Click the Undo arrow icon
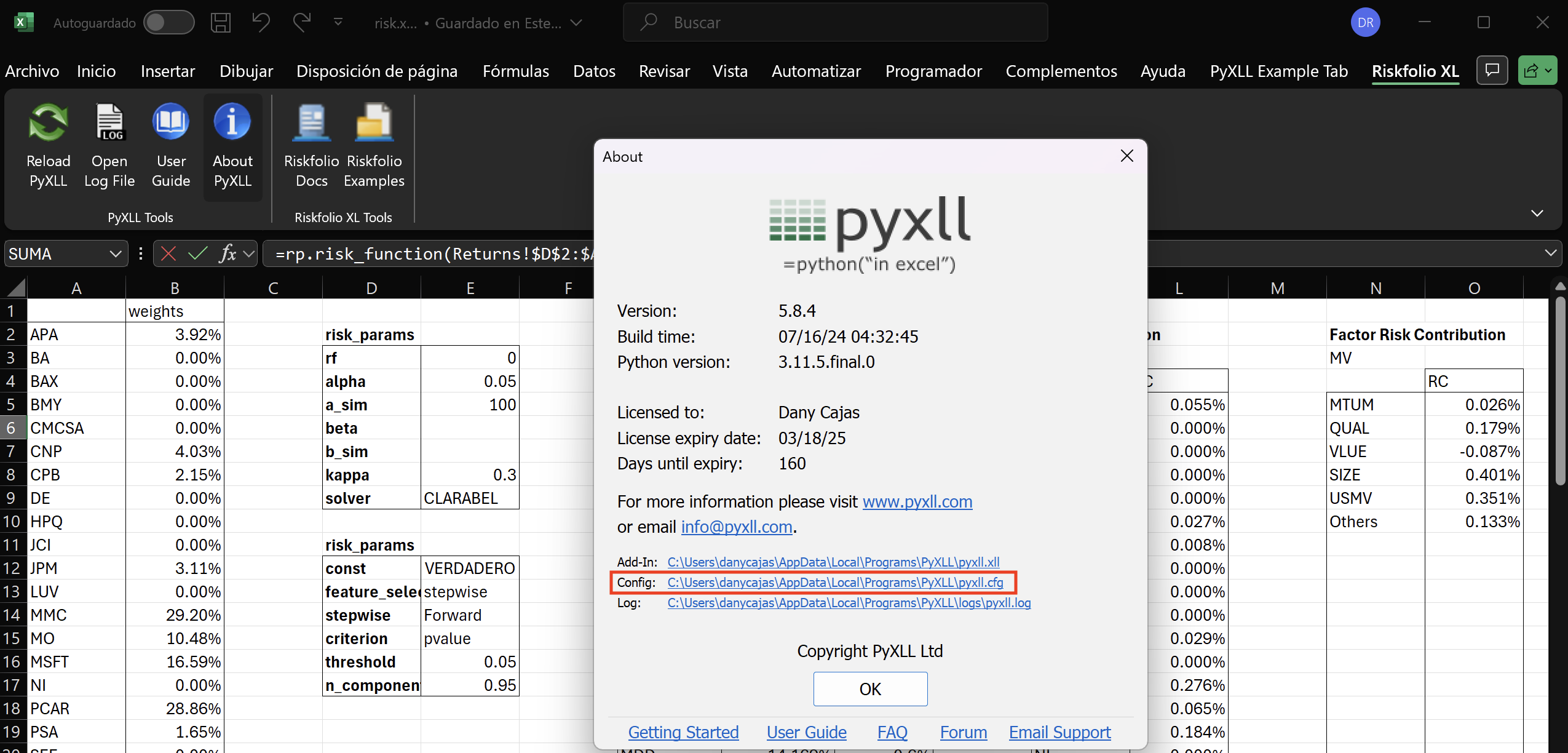 coord(261,23)
